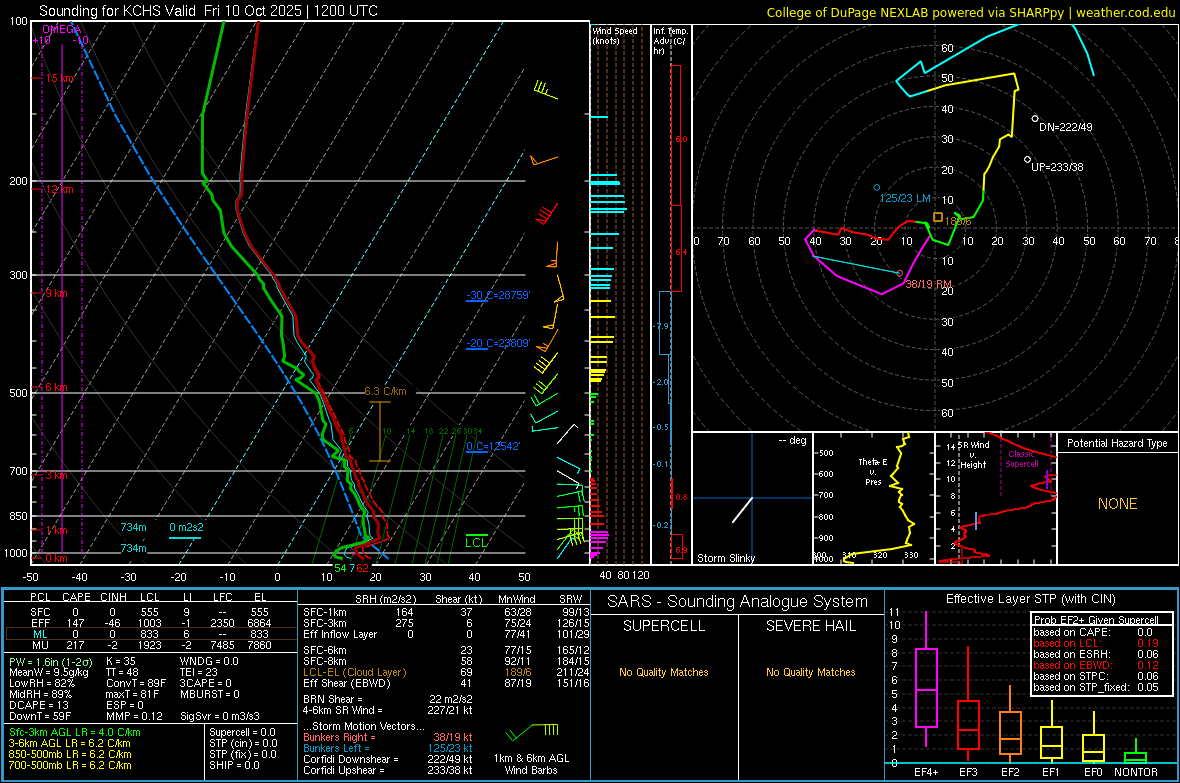The height and width of the screenshot is (783, 1180).
Task: Open the SARS SUPERCELL column heading
Action: [x=663, y=626]
